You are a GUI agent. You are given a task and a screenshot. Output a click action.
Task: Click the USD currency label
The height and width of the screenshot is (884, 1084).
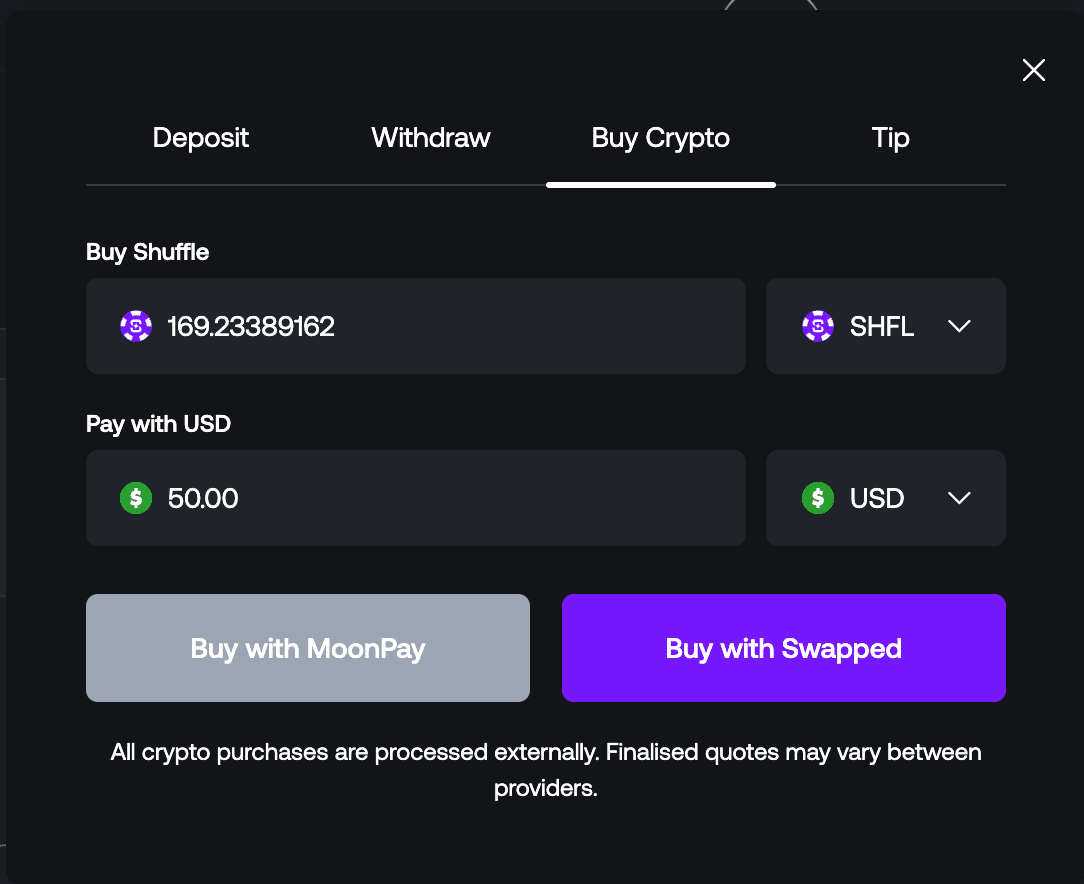(x=877, y=498)
